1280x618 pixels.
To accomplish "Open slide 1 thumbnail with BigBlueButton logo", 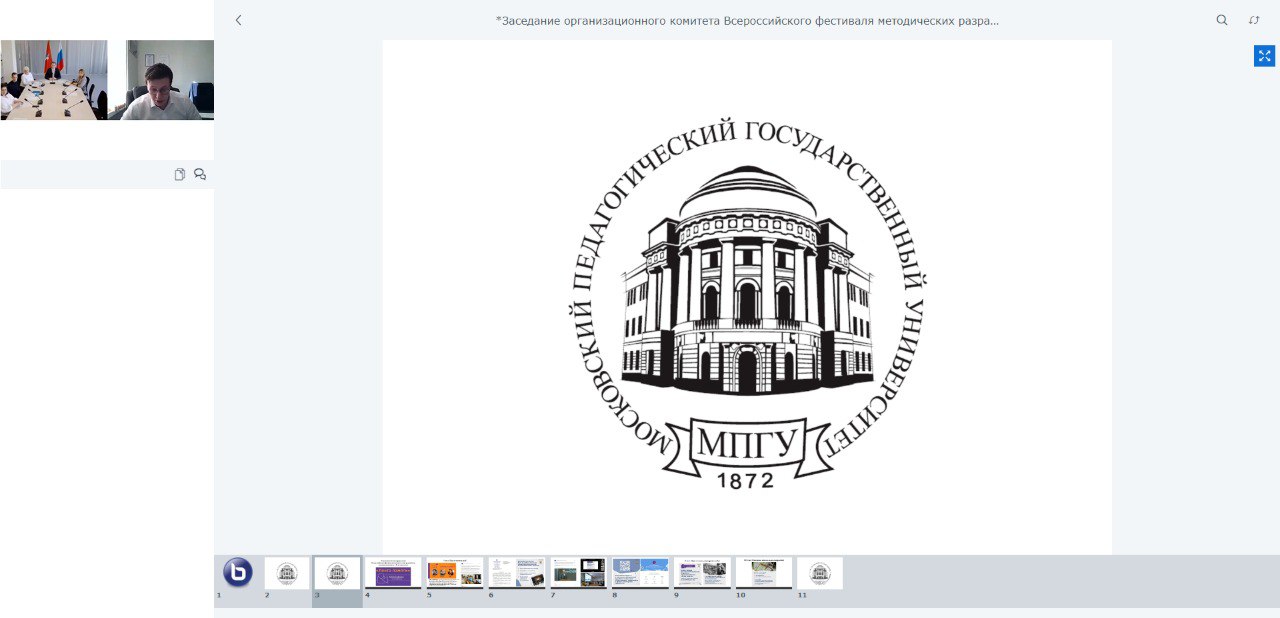I will coord(238,573).
